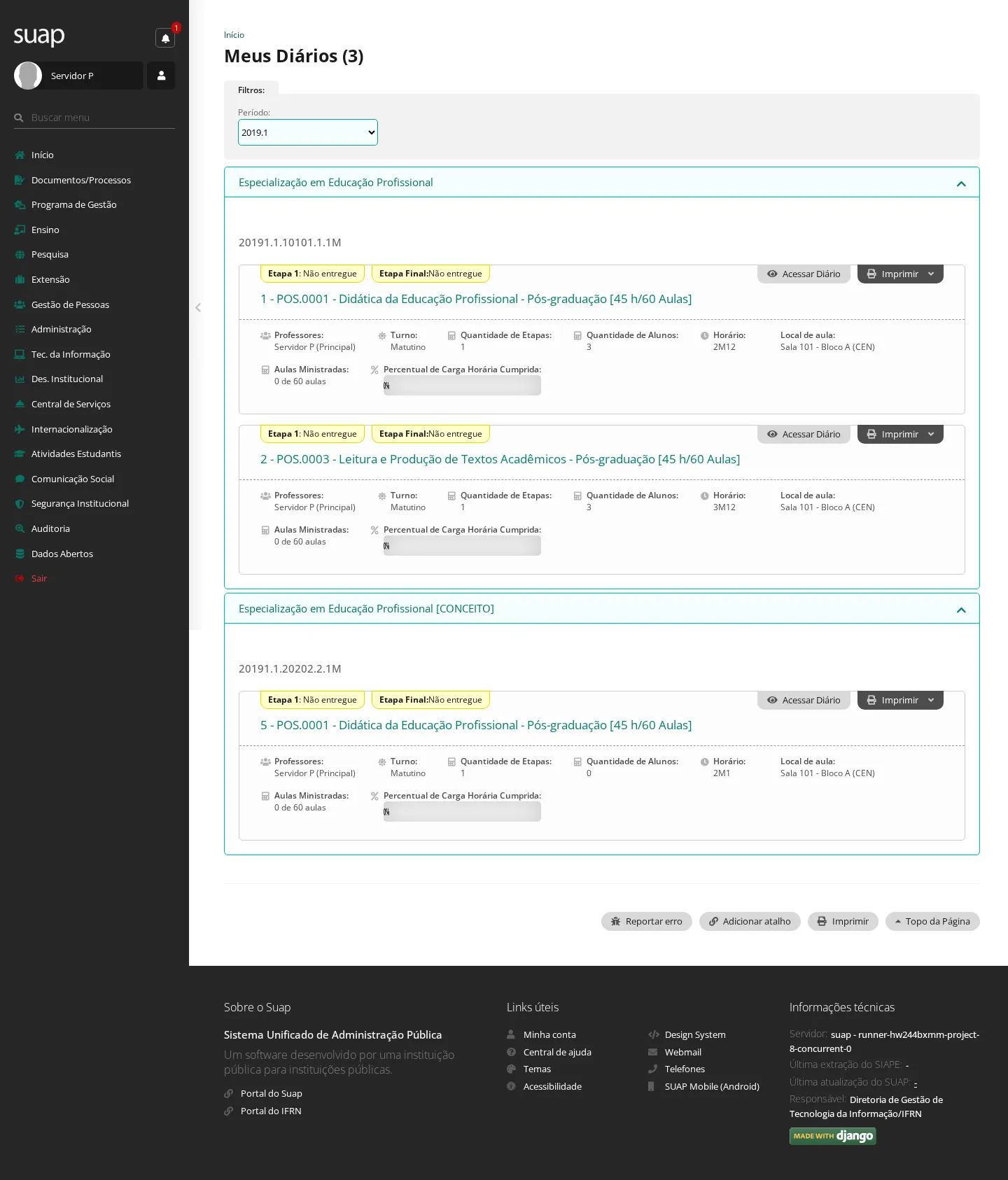
Task: Click the Administração list icon in sidebar
Action: coord(20,329)
